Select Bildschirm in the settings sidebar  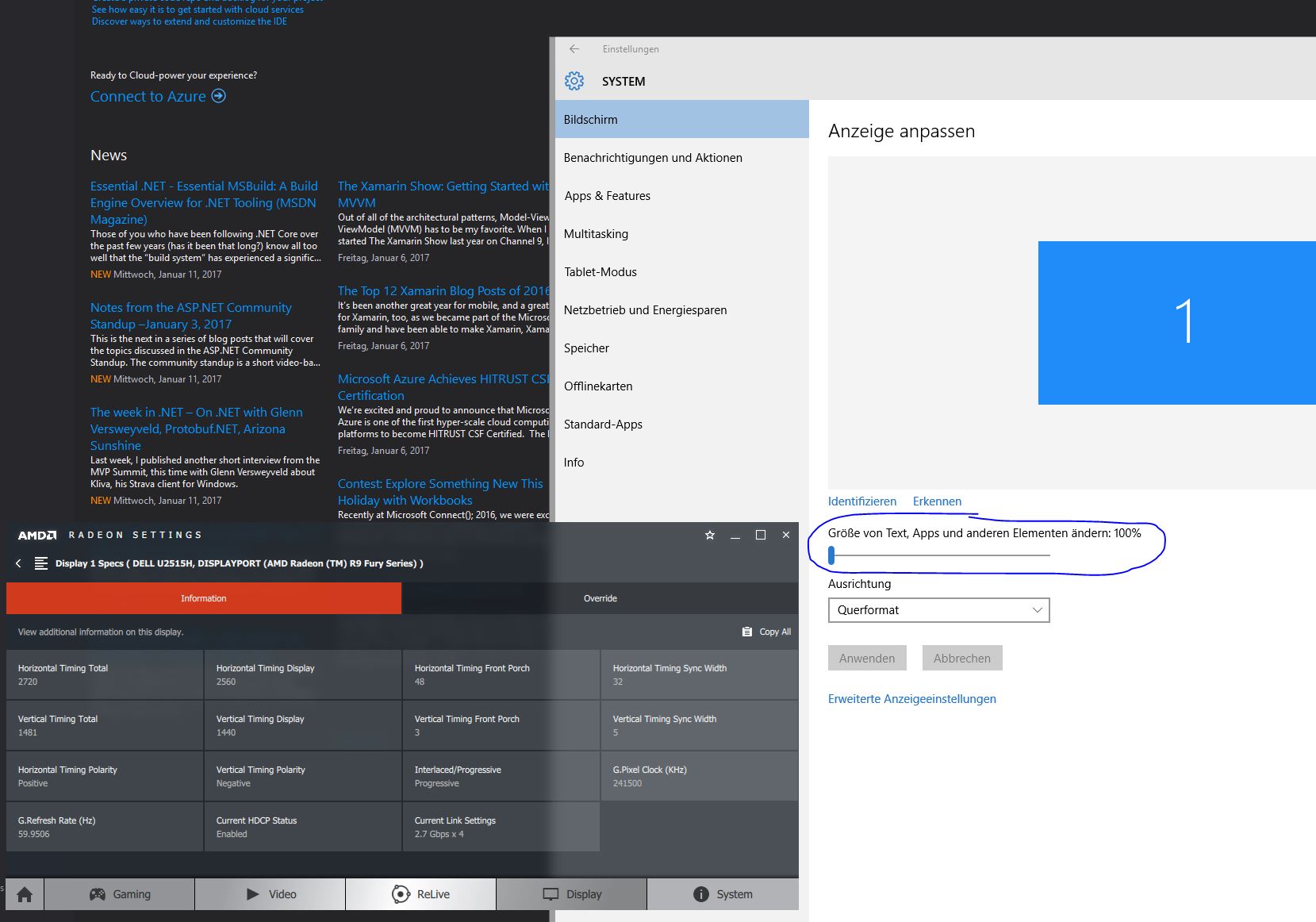(682, 119)
